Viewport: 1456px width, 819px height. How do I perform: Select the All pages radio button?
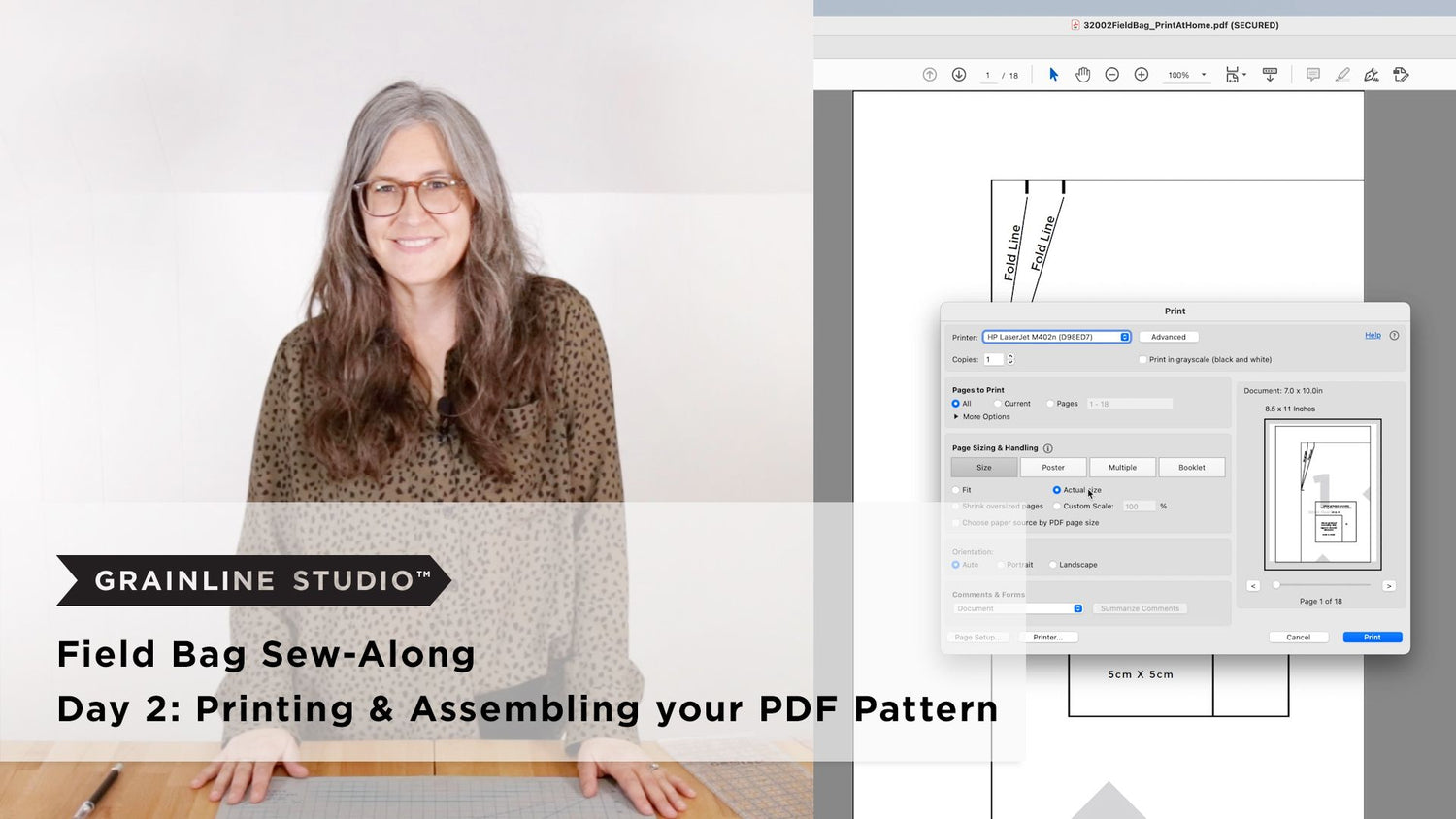(956, 404)
